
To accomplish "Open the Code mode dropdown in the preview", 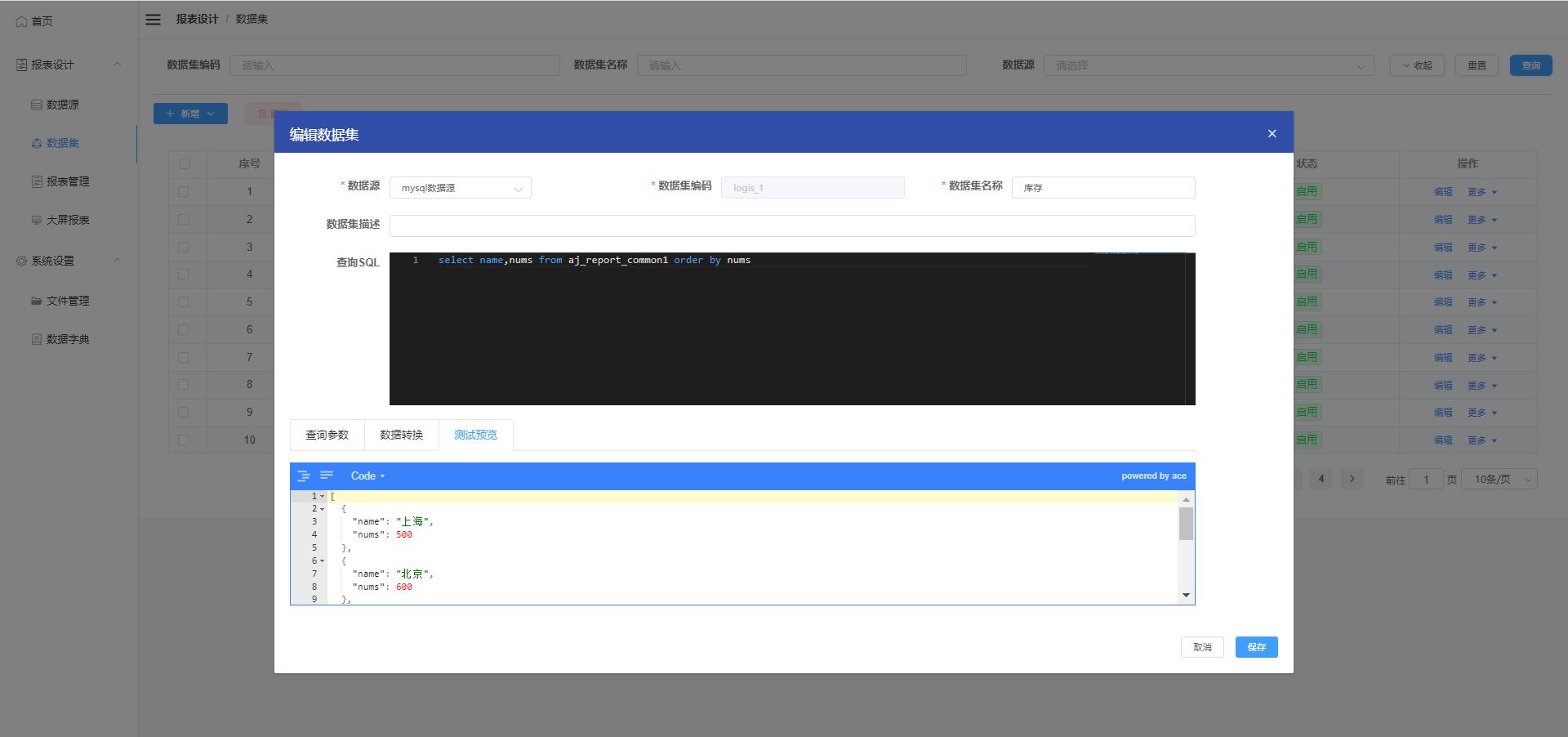I will pos(367,476).
